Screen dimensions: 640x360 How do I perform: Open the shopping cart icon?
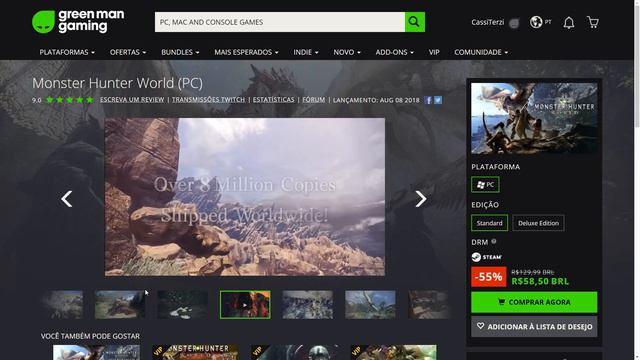(x=593, y=22)
